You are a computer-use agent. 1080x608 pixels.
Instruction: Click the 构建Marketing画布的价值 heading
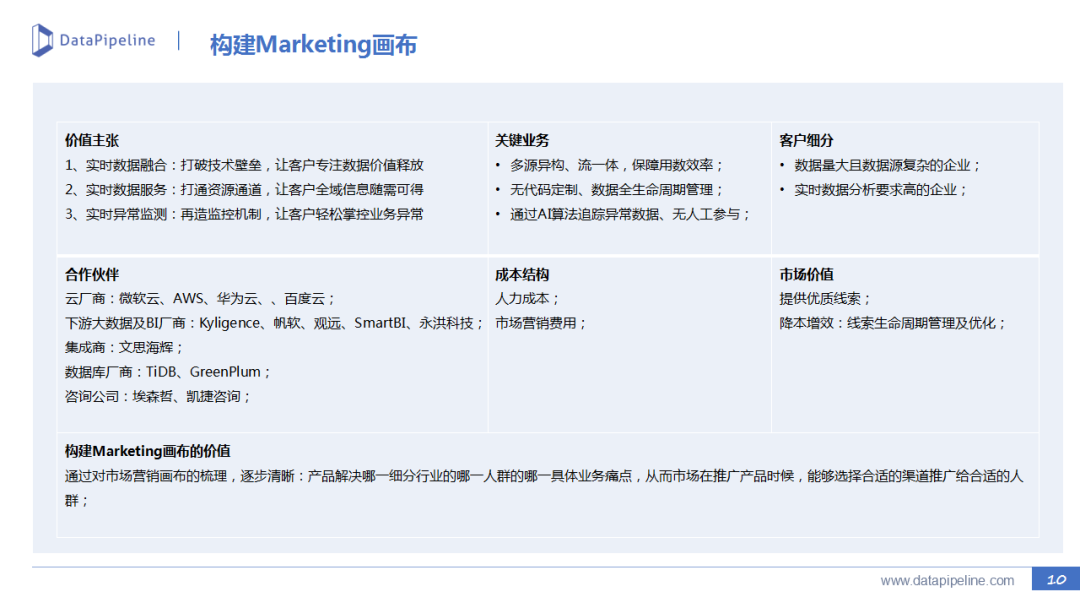tap(148, 451)
